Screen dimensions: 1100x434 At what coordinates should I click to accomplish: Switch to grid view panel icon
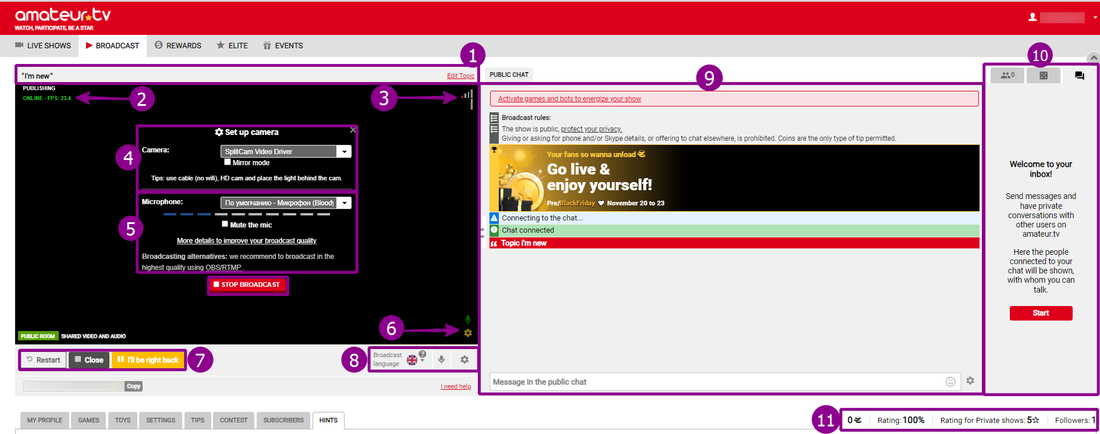(1043, 76)
